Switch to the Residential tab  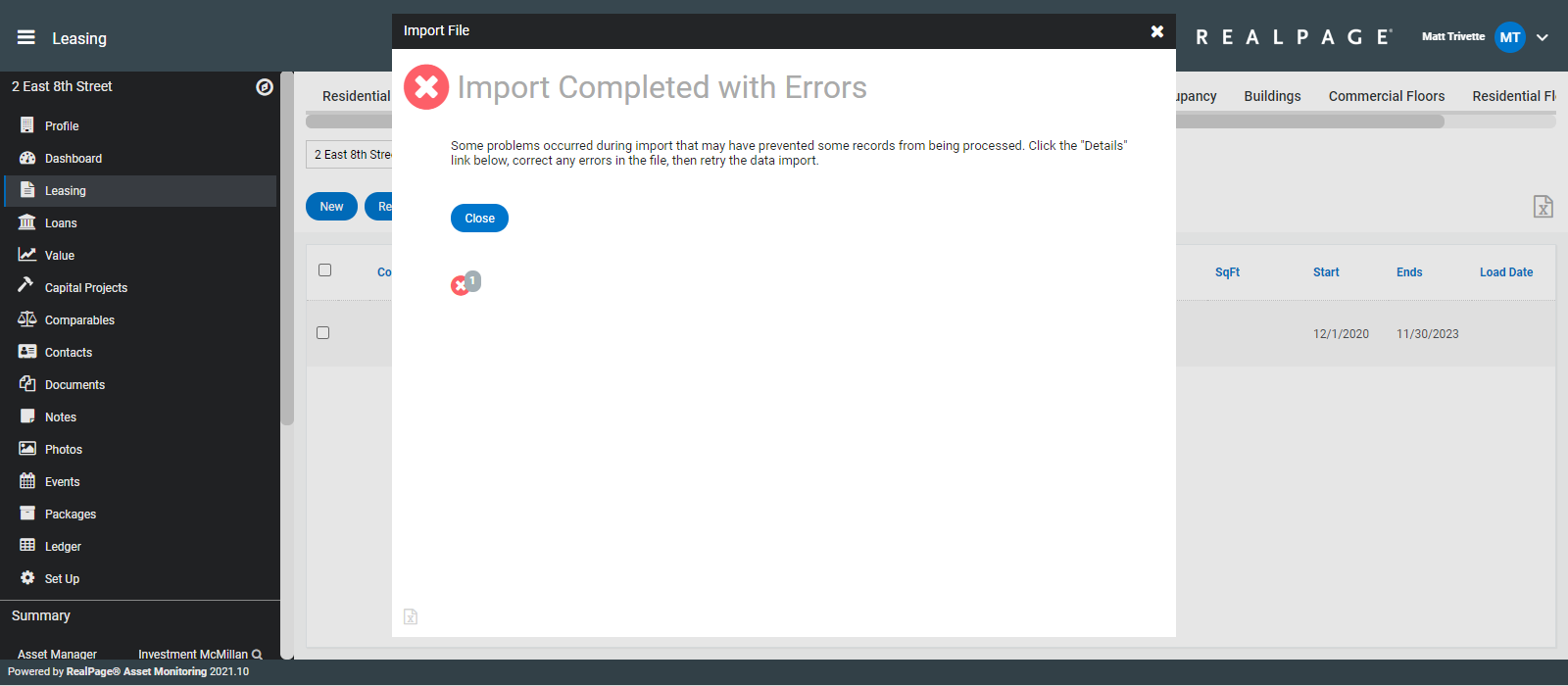pos(357,96)
